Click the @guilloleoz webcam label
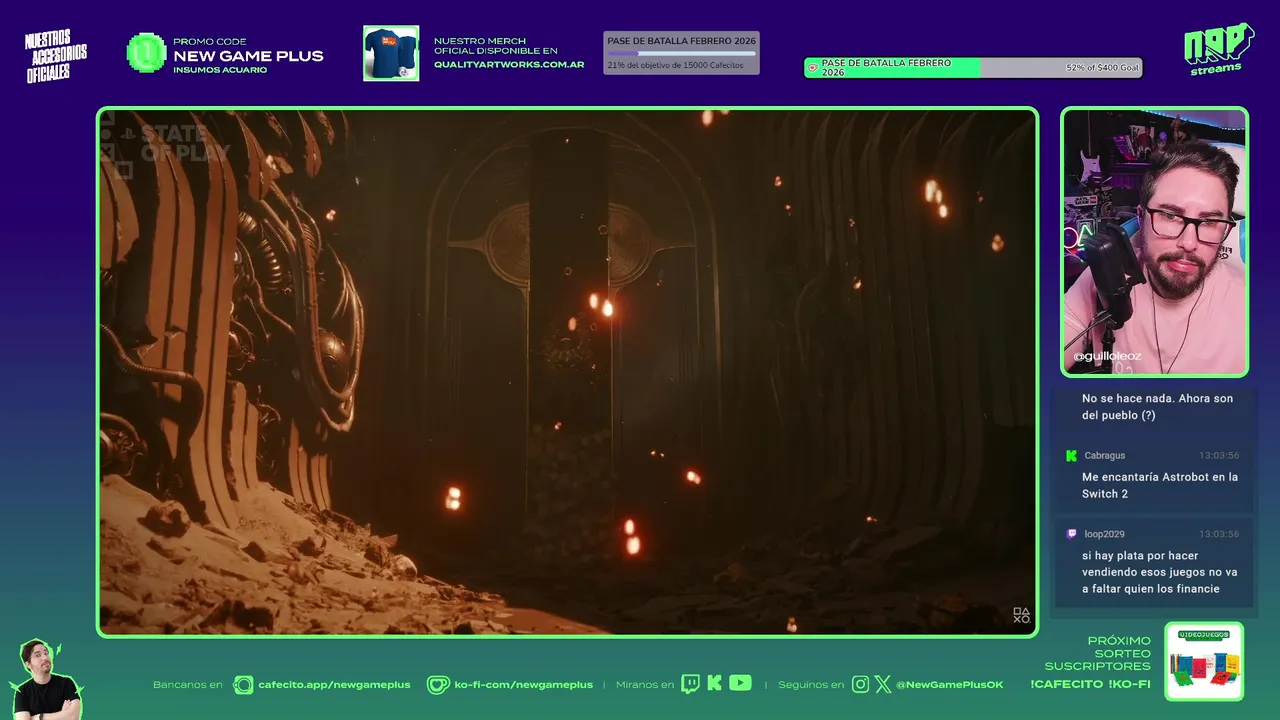1280x720 pixels. [x=1107, y=356]
